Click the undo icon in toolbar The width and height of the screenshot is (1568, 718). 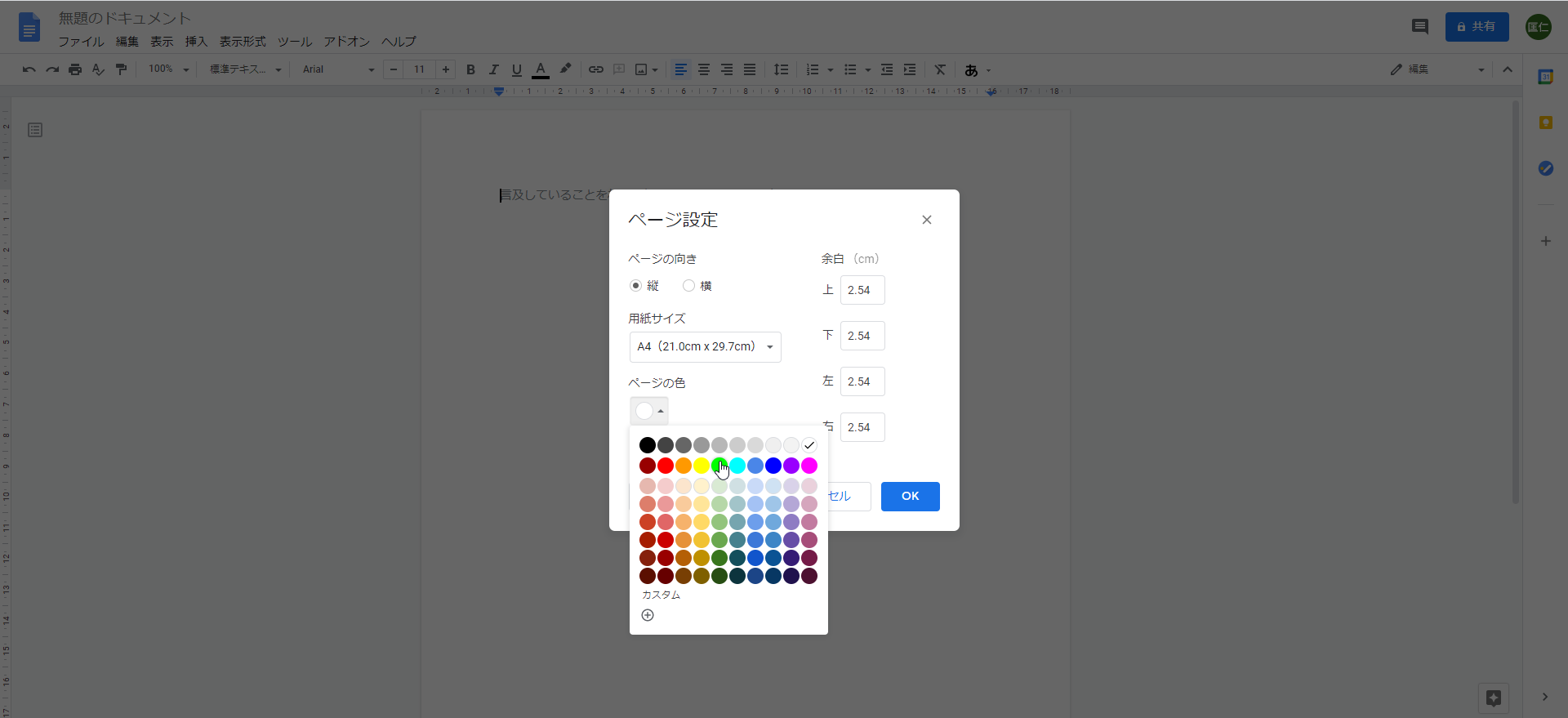pos(29,69)
